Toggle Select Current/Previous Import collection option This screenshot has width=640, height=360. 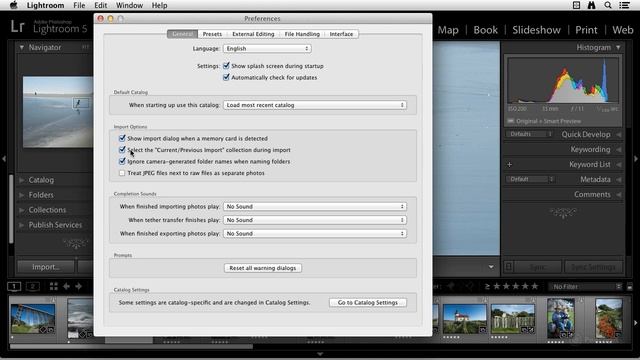tap(122, 150)
